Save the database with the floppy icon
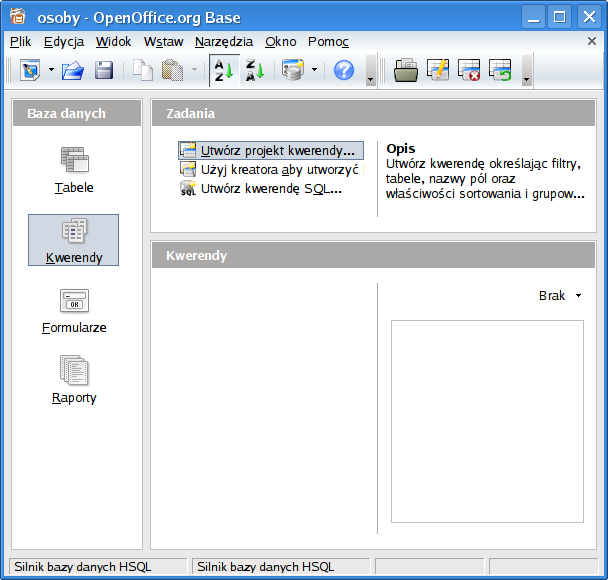 point(104,70)
